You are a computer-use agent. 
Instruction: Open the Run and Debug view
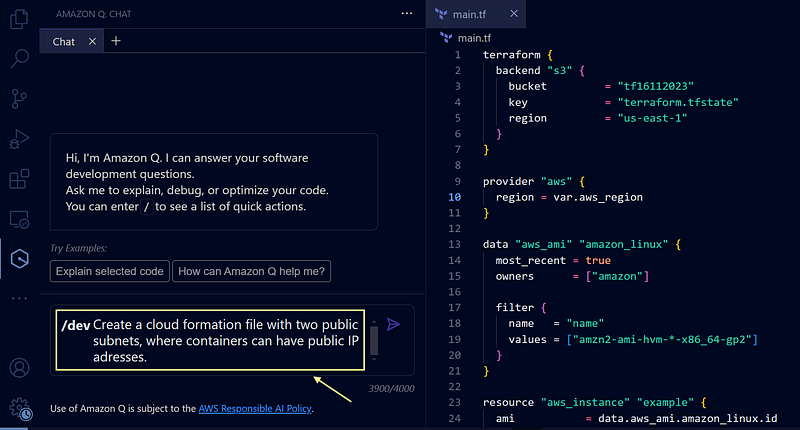(x=19, y=139)
